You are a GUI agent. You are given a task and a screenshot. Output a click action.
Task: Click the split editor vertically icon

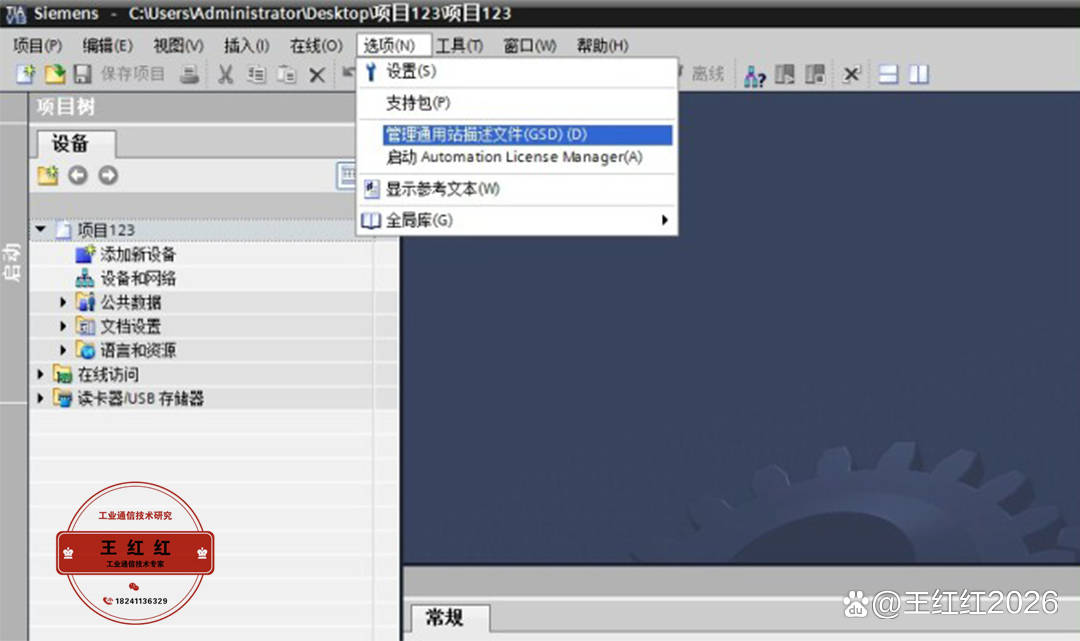coord(919,74)
